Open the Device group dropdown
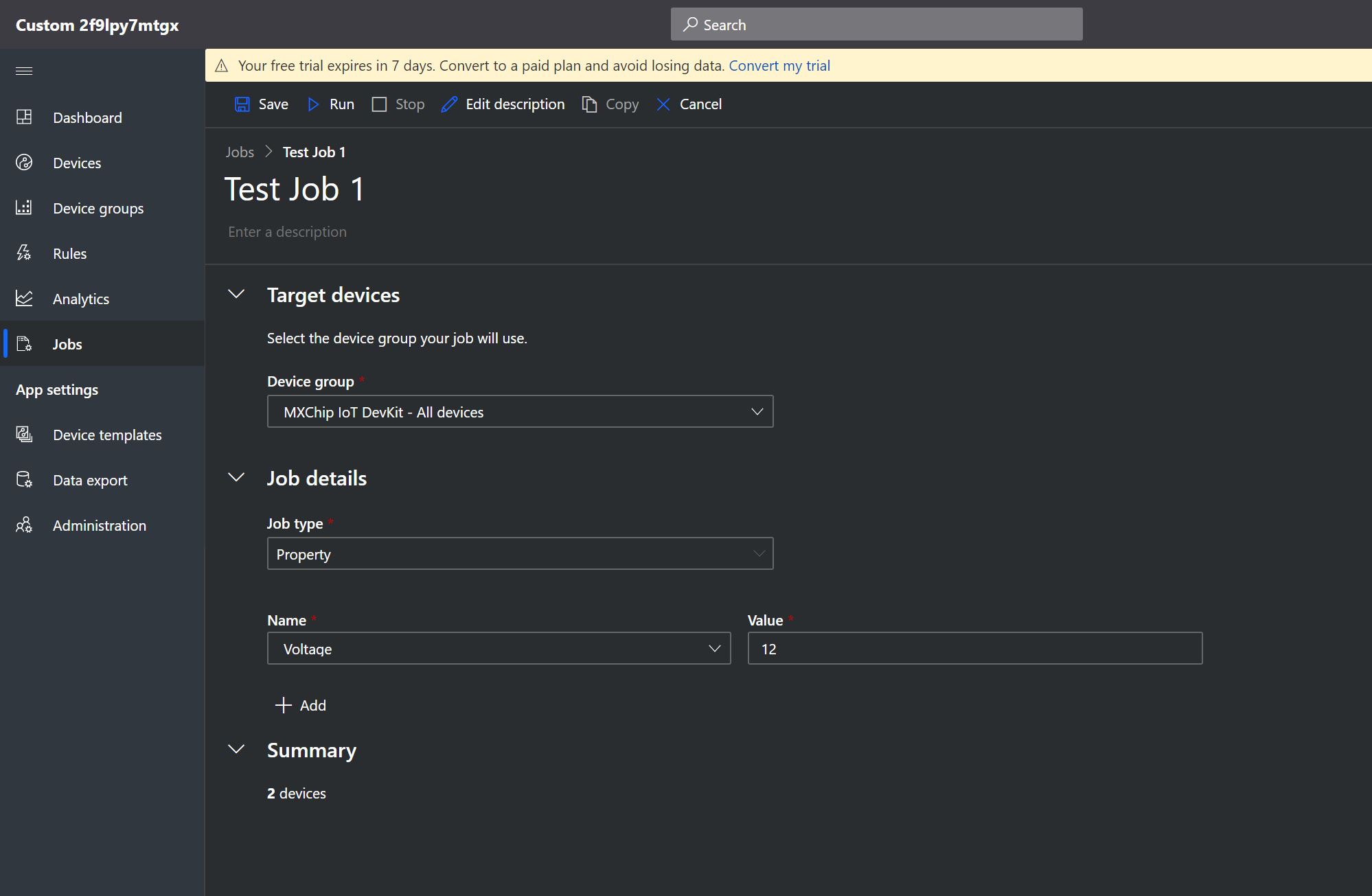Viewport: 1372px width, 896px height. (x=520, y=412)
